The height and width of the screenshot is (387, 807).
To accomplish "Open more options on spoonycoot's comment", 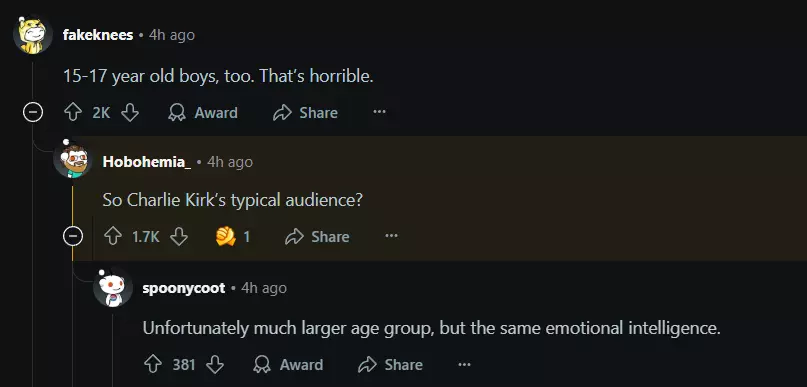I will pos(464,364).
